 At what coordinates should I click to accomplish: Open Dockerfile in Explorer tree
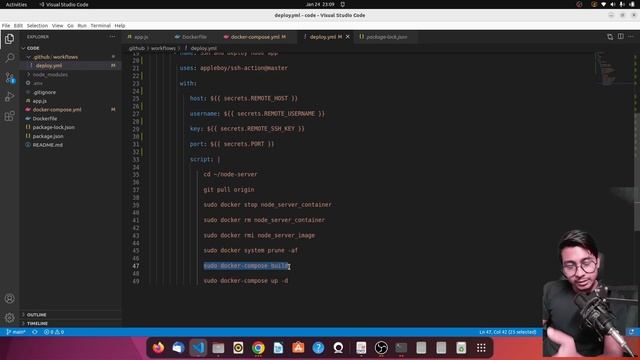click(x=70, y=118)
